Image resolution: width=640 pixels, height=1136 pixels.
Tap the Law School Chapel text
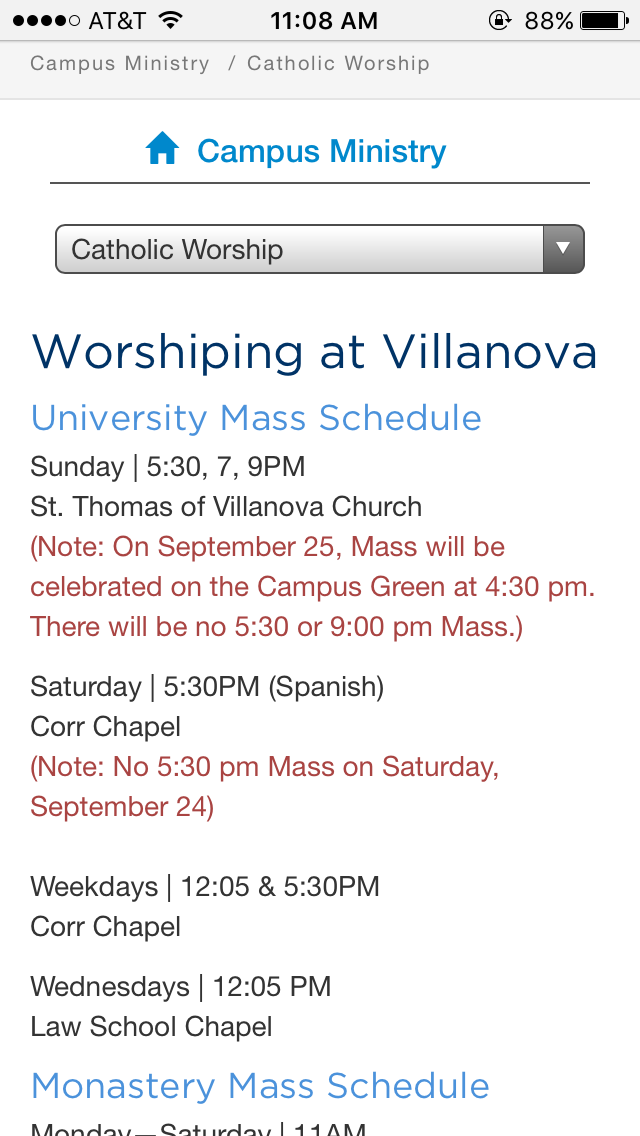[151, 1026]
